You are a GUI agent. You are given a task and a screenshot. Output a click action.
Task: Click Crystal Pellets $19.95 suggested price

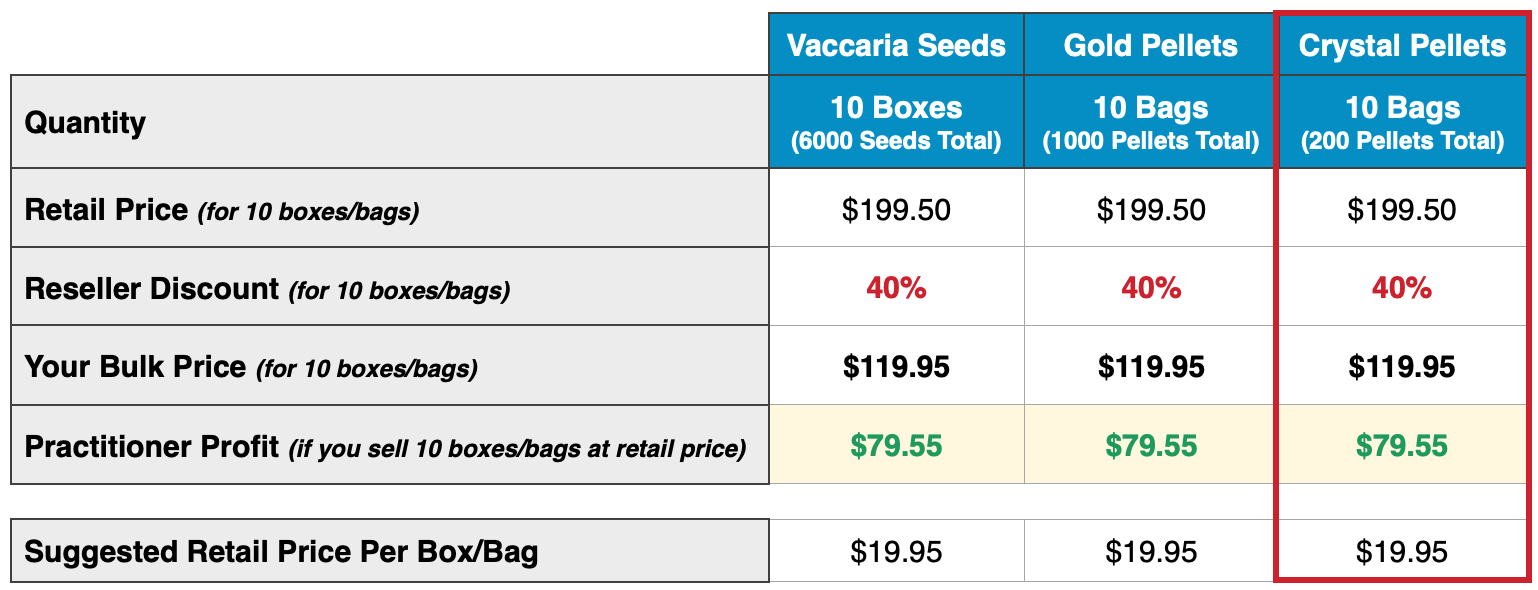[1402, 552]
